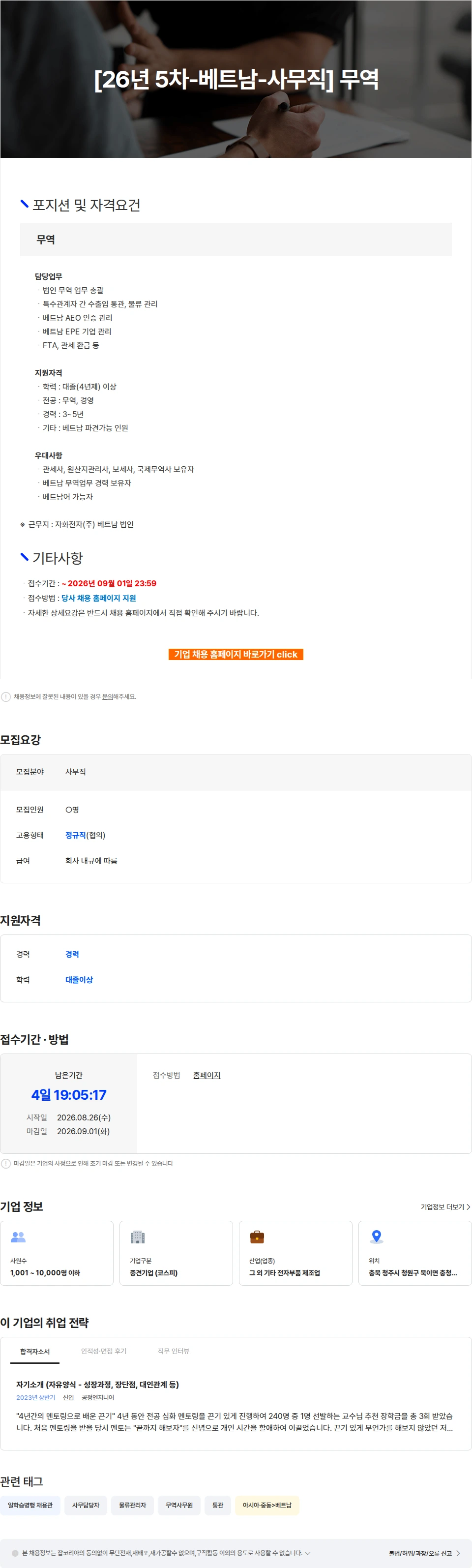472x1568 pixels.
Task: Click the 무역사무원 tag
Action: click(179, 1505)
